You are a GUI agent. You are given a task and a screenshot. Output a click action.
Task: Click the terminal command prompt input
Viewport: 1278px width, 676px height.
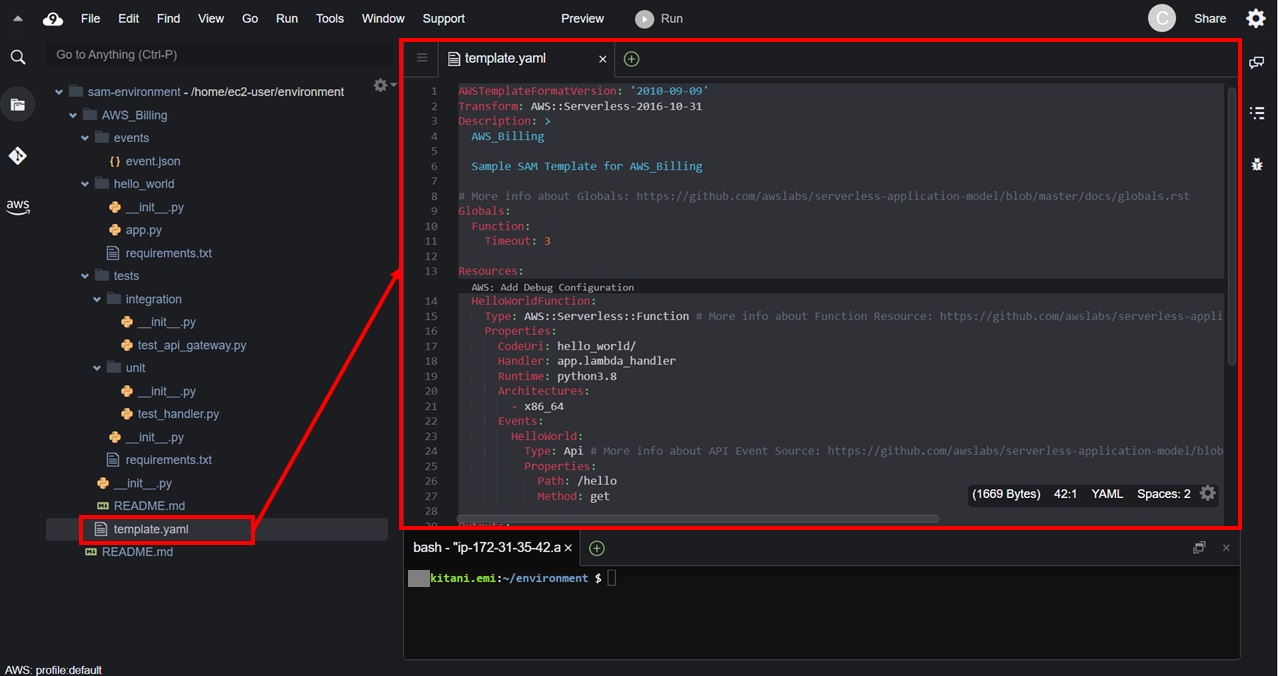point(612,578)
